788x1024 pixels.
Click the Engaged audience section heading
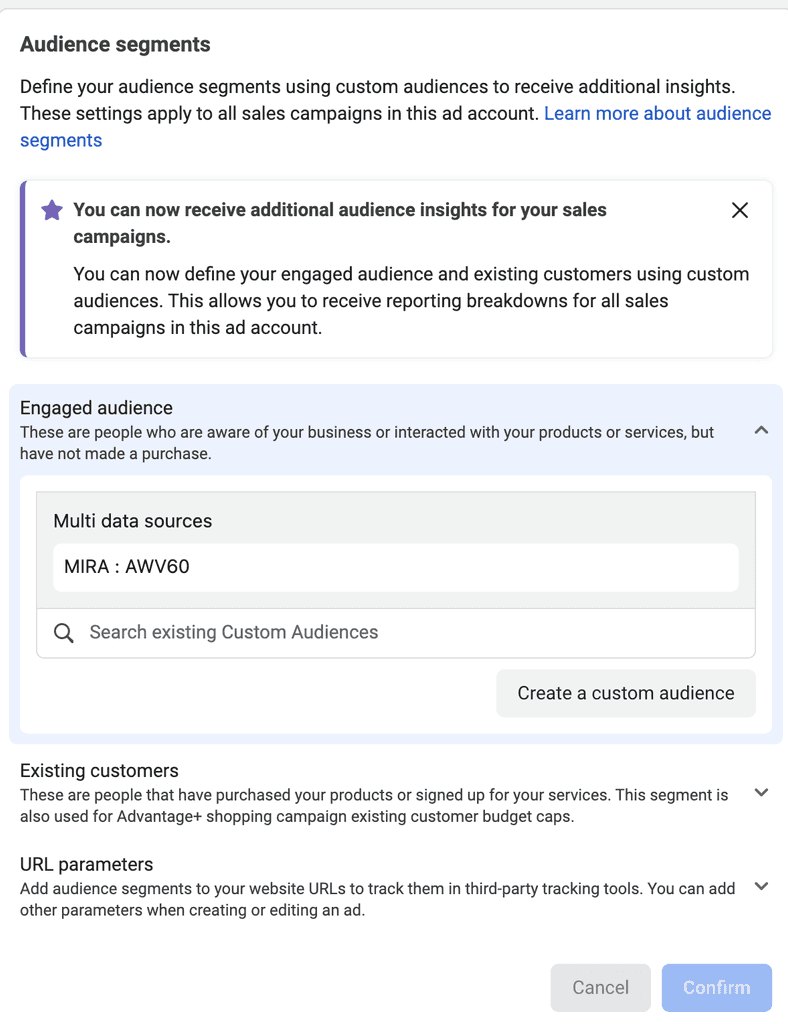pos(96,408)
